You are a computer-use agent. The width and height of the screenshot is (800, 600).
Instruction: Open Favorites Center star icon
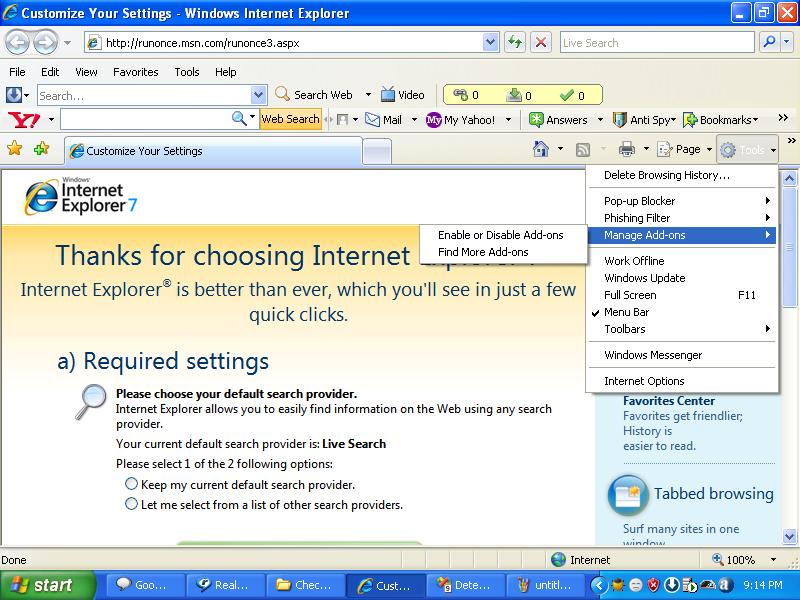click(15, 149)
